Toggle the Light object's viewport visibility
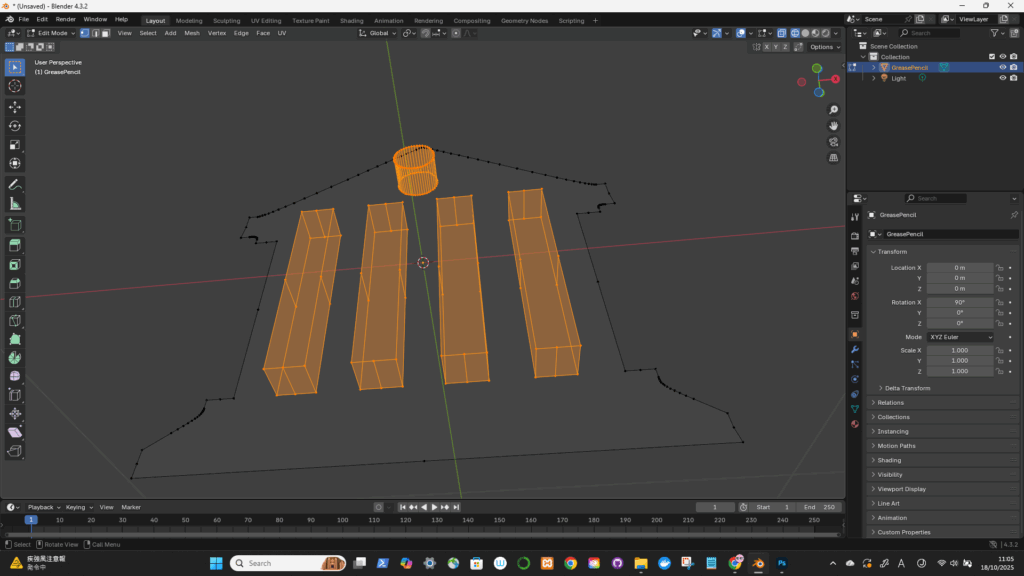This screenshot has width=1024, height=576. 1002,78
